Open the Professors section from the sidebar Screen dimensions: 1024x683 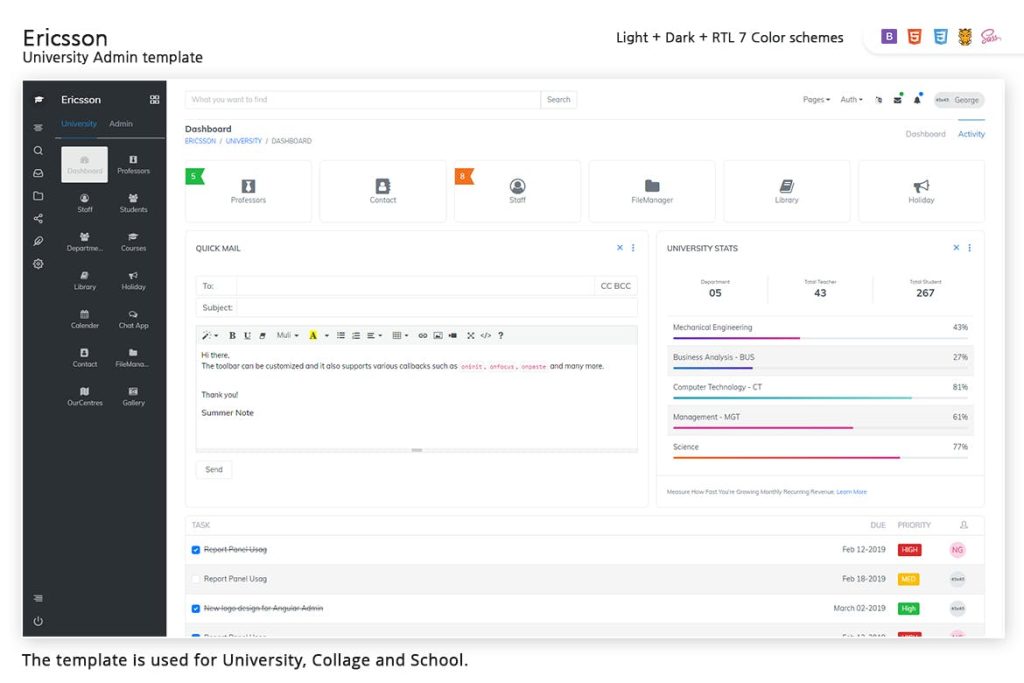133,163
